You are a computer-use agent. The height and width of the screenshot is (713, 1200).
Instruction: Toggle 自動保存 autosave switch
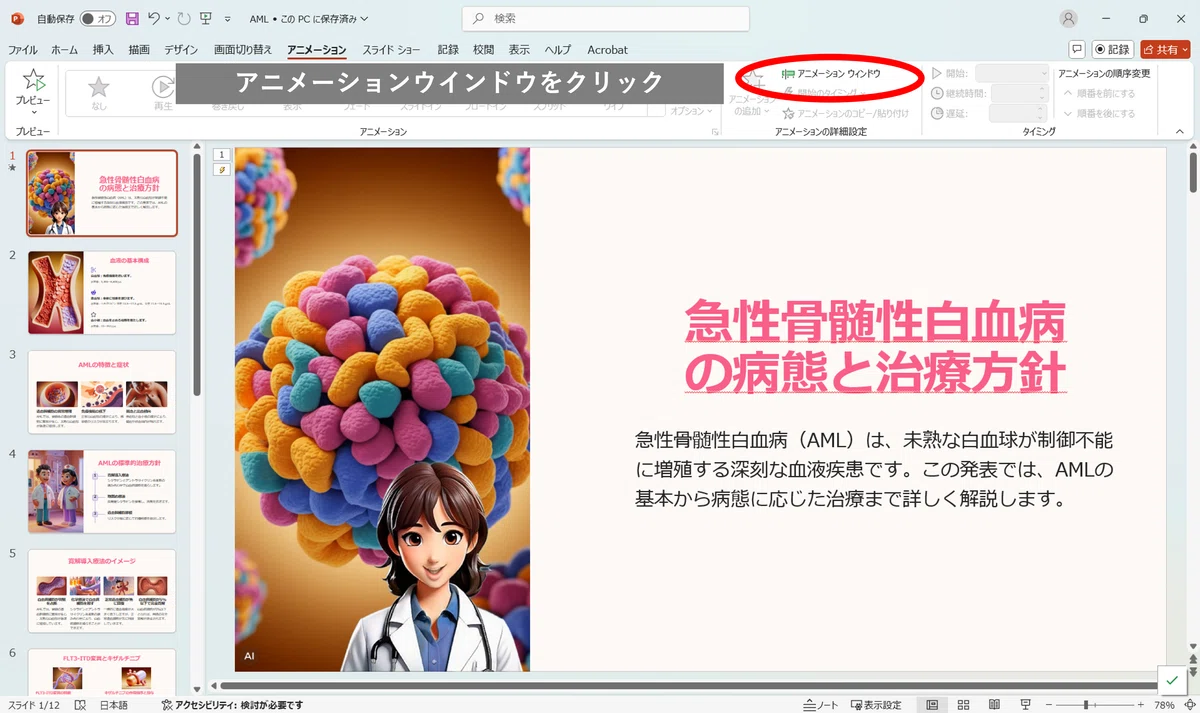[98, 19]
